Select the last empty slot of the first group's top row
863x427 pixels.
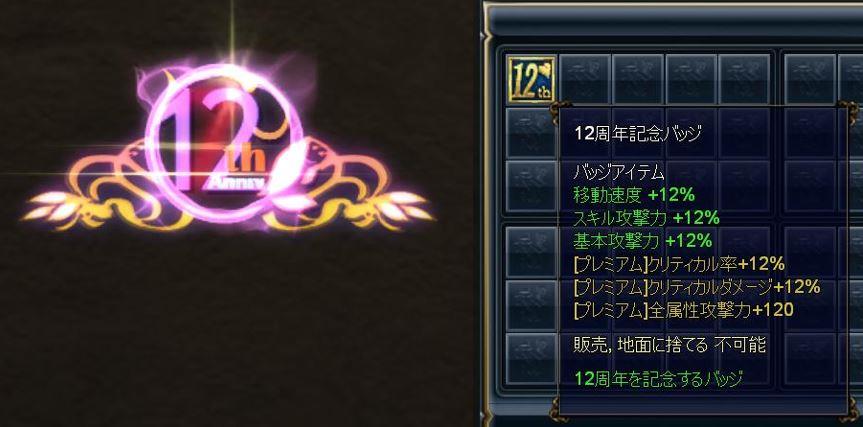pyautogui.click(x=744, y=79)
